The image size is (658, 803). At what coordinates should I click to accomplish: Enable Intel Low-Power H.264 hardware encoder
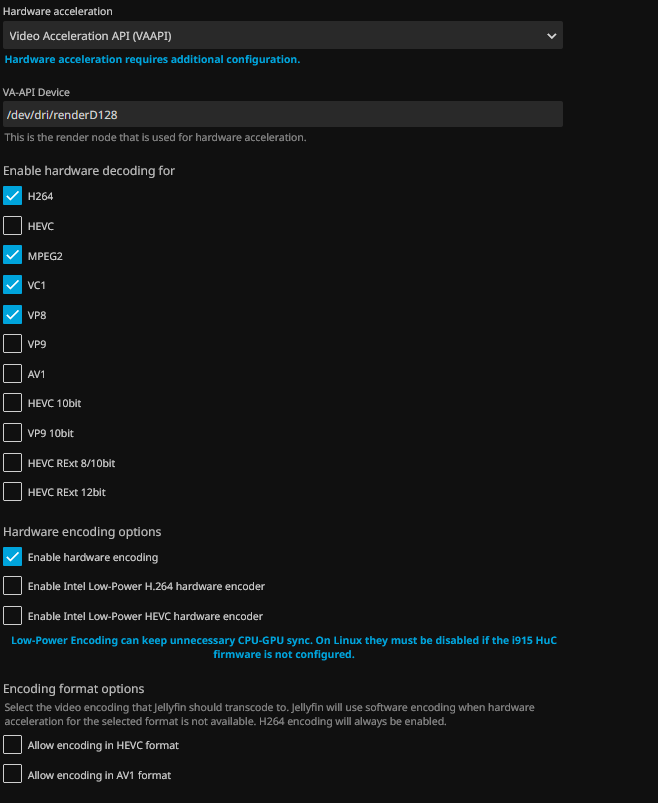[x=13, y=586]
